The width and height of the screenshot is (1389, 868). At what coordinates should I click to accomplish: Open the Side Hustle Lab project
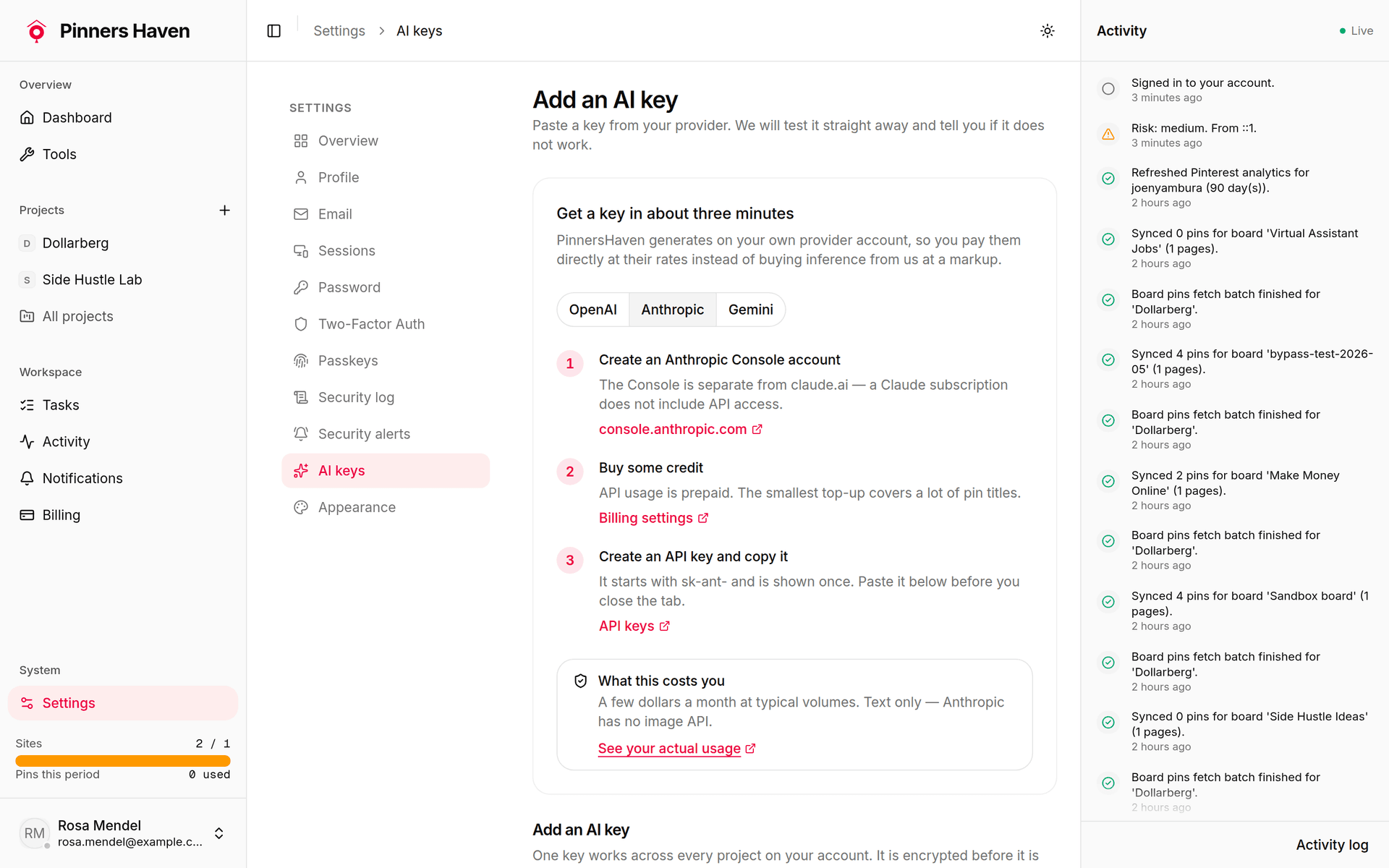[x=123, y=279]
